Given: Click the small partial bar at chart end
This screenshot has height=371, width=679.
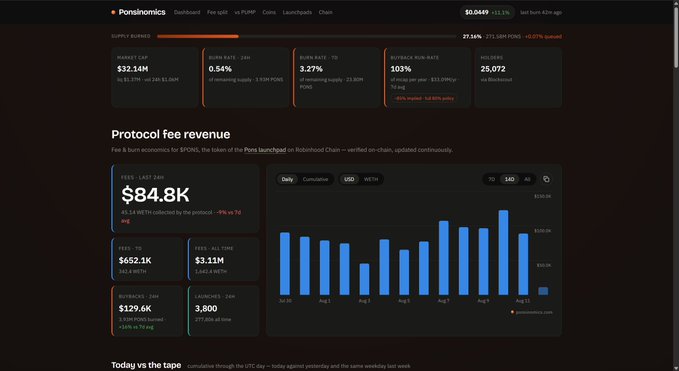Looking at the screenshot, I should pyautogui.click(x=543, y=291).
